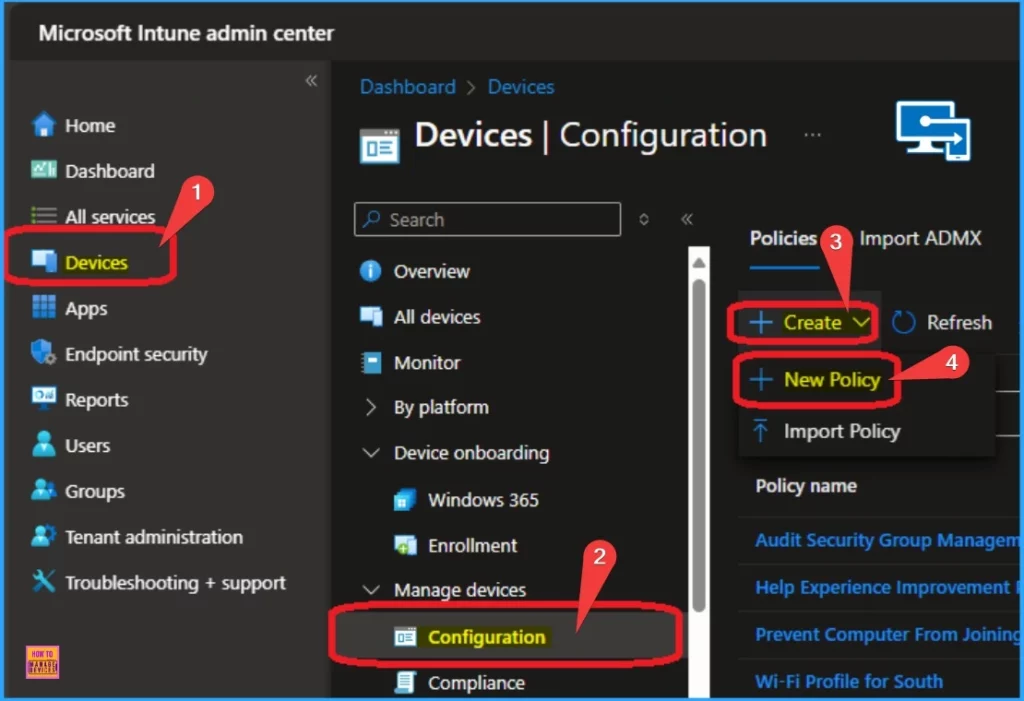Open Troubleshooting + support in the sidebar

175,582
